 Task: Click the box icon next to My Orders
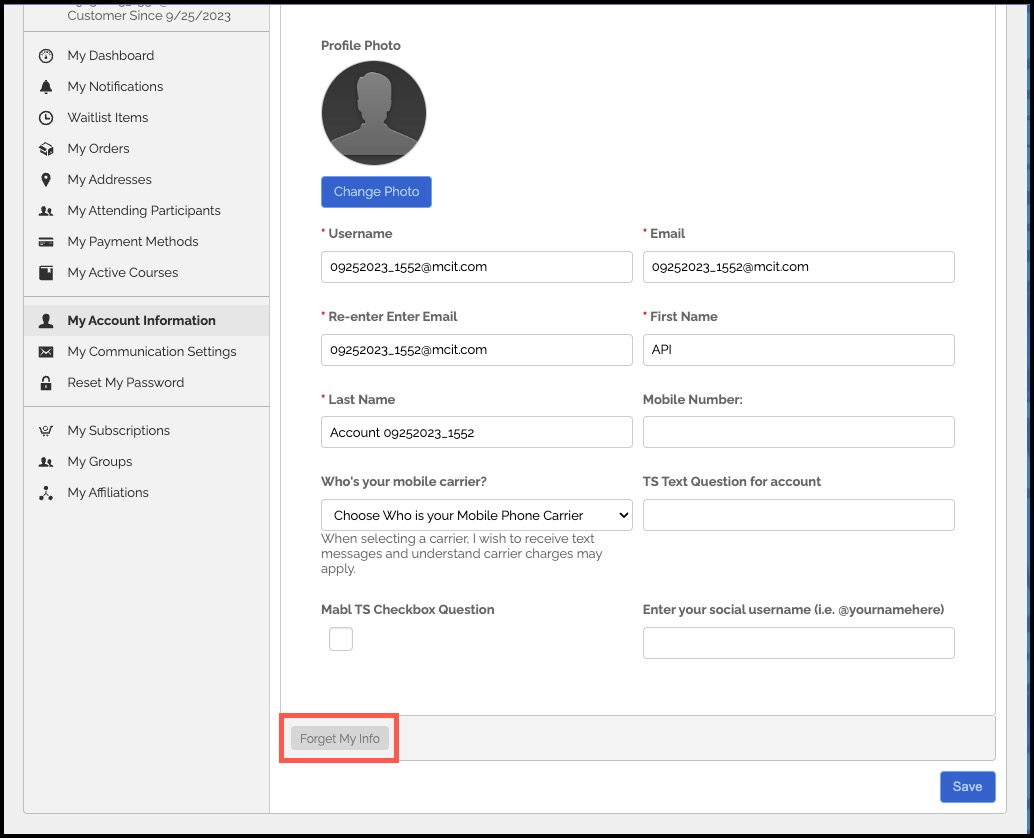46,149
